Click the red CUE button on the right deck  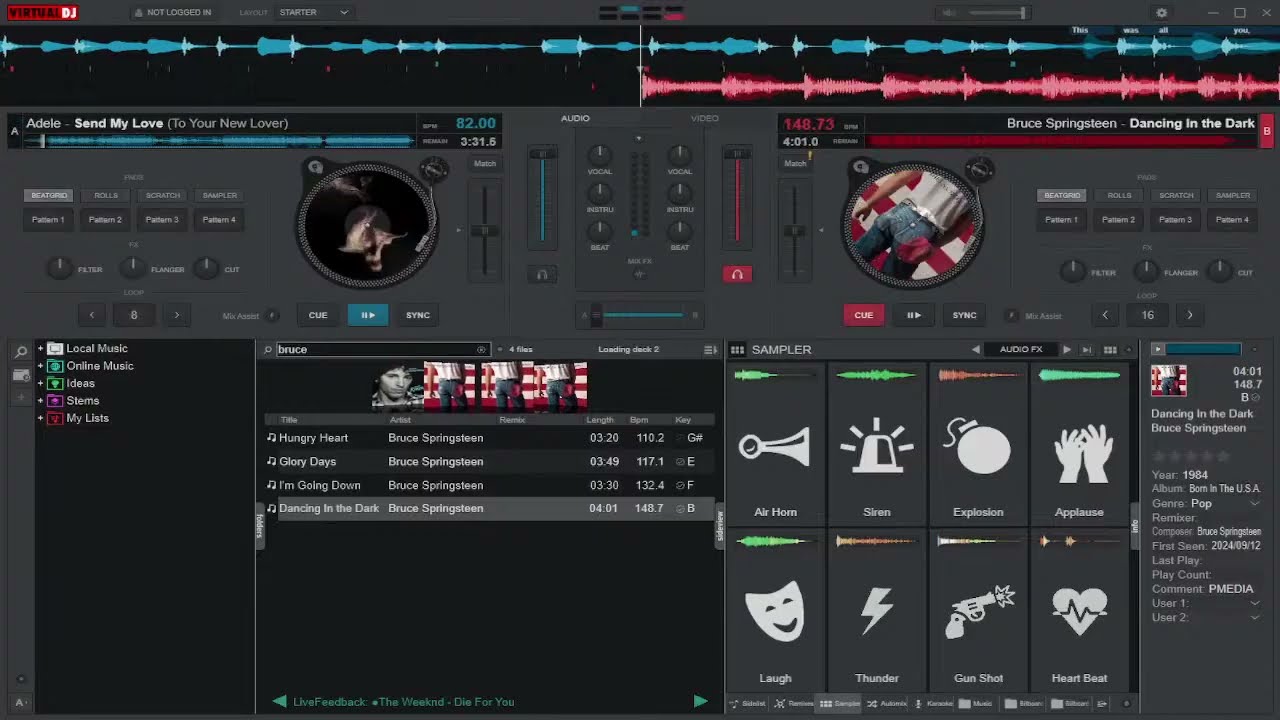click(864, 315)
